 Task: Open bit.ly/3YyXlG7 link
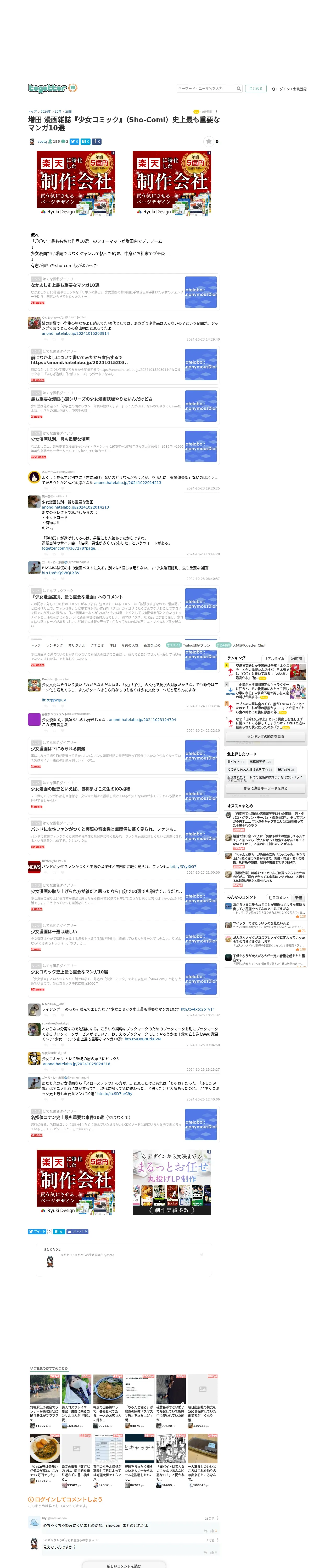(x=183, y=867)
